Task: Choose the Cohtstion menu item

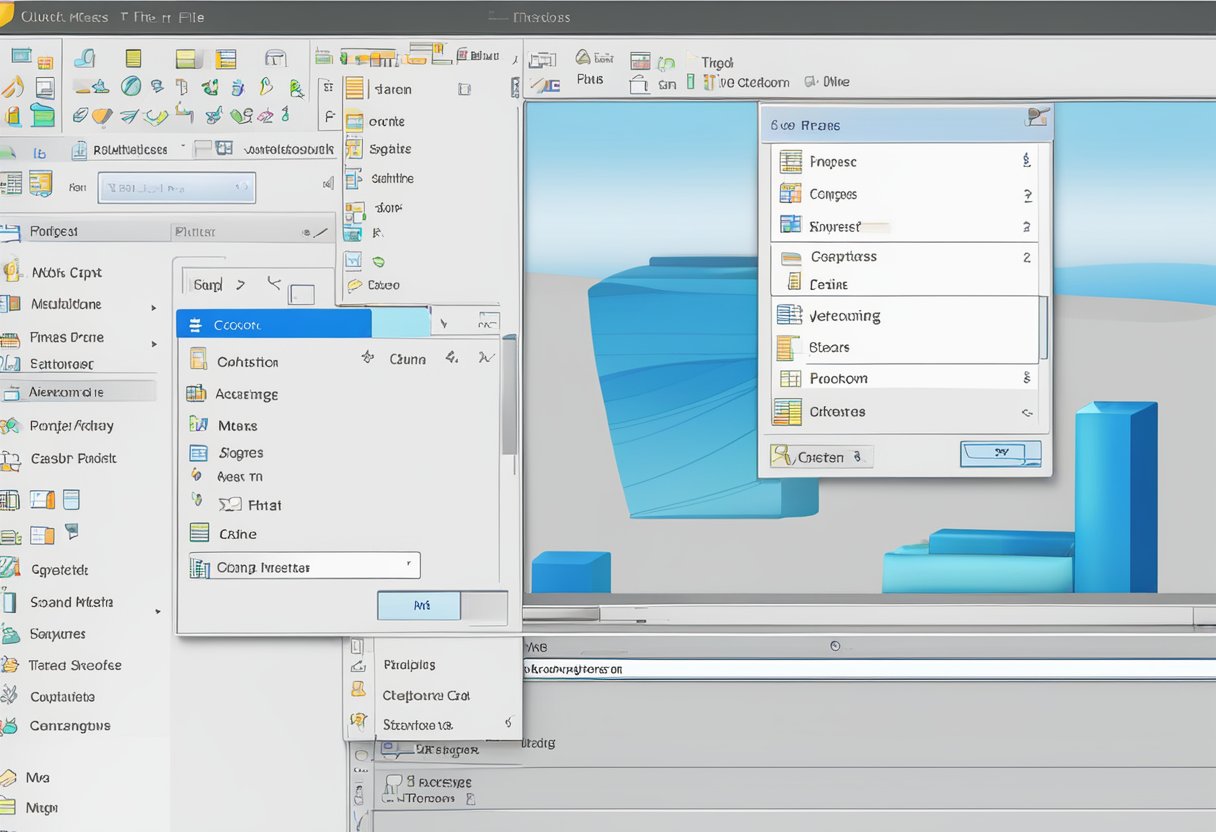Action: pyautogui.click(x=248, y=362)
